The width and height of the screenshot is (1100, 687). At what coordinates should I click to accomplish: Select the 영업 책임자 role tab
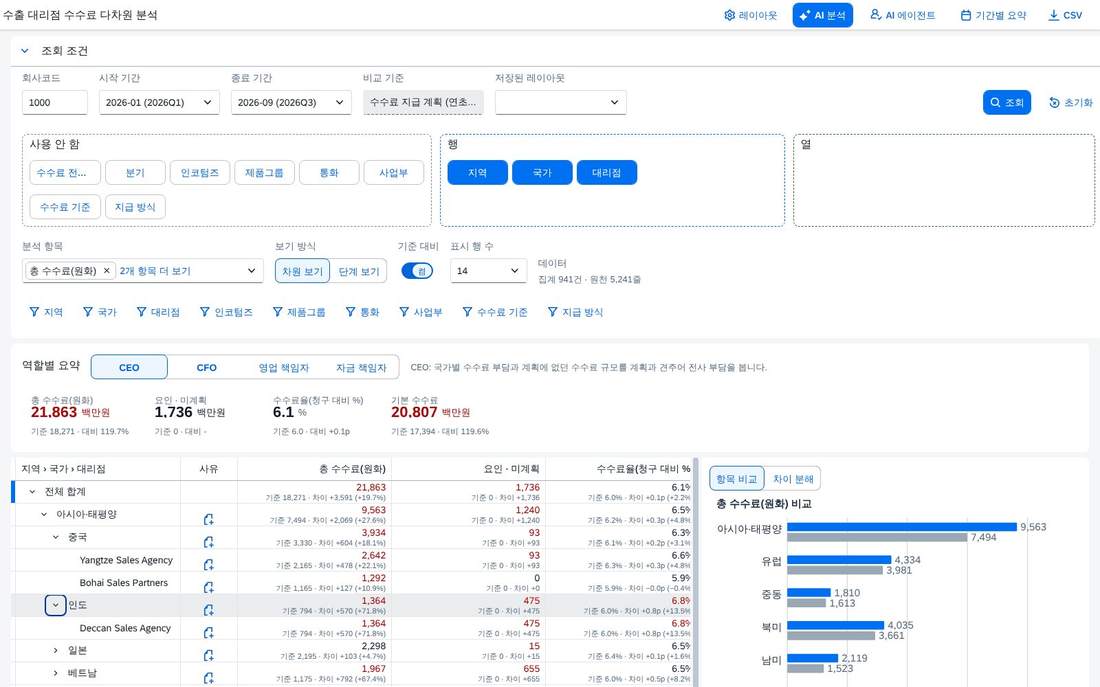pos(283,367)
